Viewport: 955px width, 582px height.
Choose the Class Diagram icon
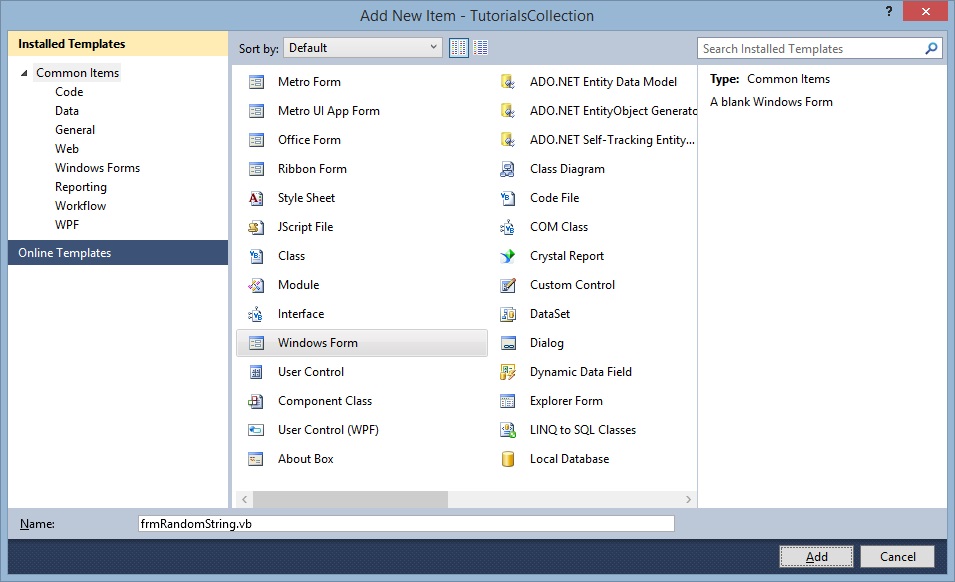click(508, 169)
